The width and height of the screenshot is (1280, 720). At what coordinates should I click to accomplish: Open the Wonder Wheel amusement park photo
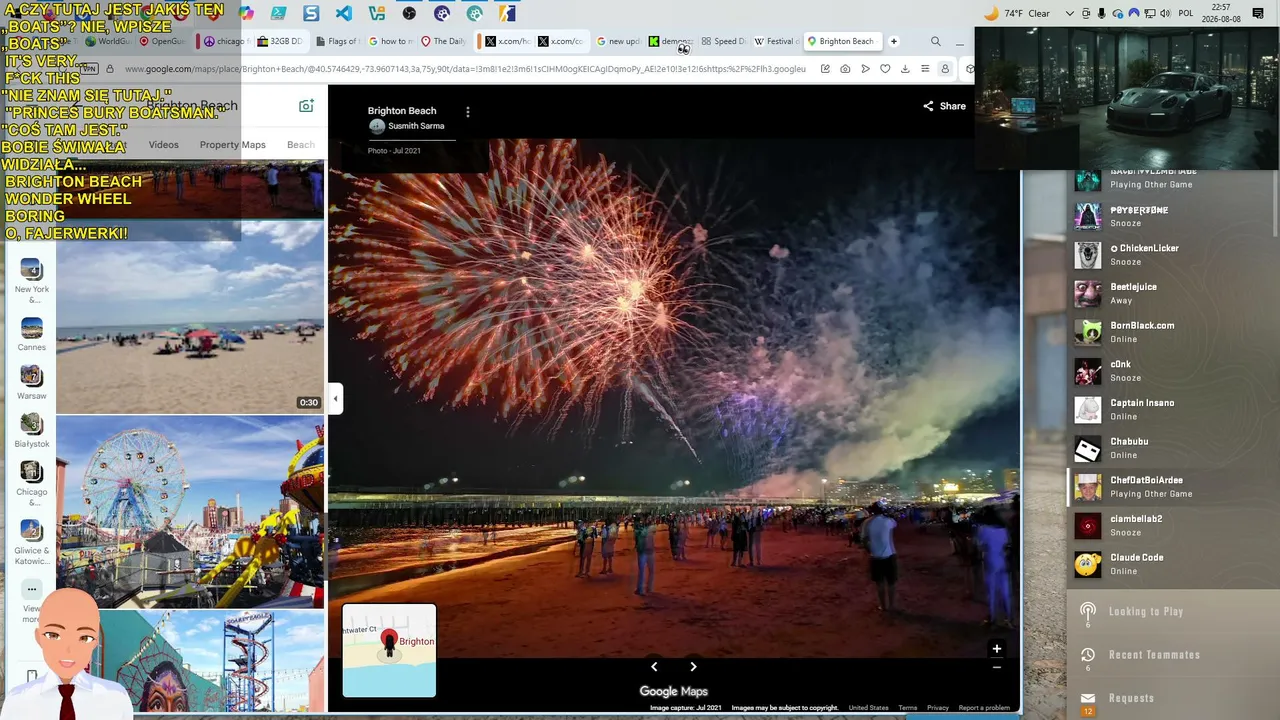tap(190, 512)
